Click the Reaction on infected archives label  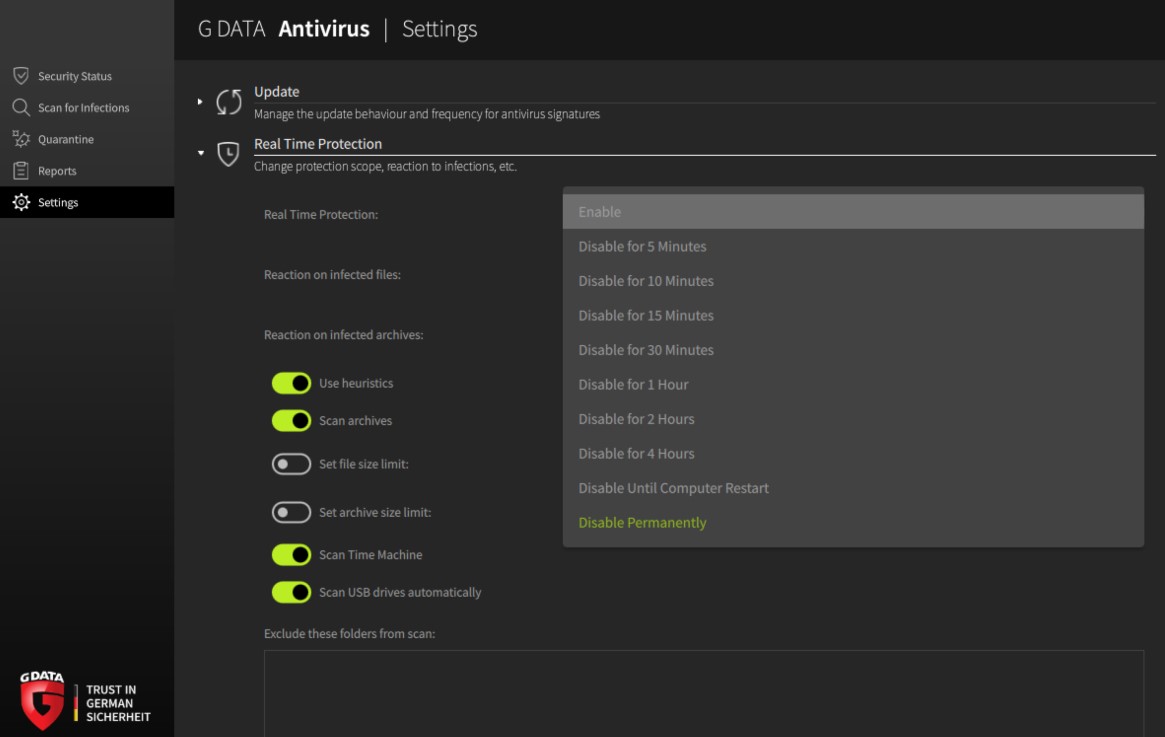pos(343,334)
